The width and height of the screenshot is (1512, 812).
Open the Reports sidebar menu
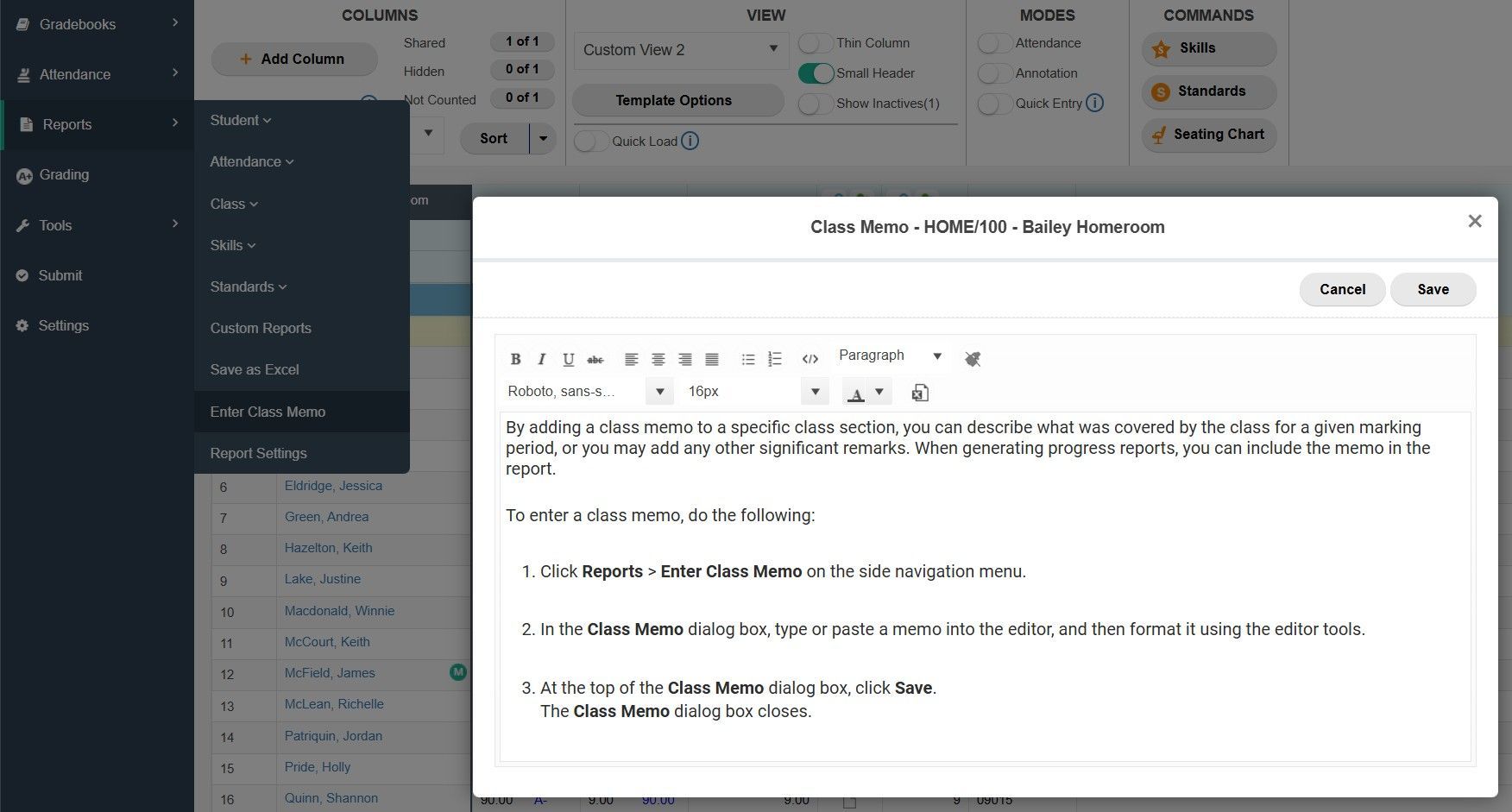tap(98, 124)
